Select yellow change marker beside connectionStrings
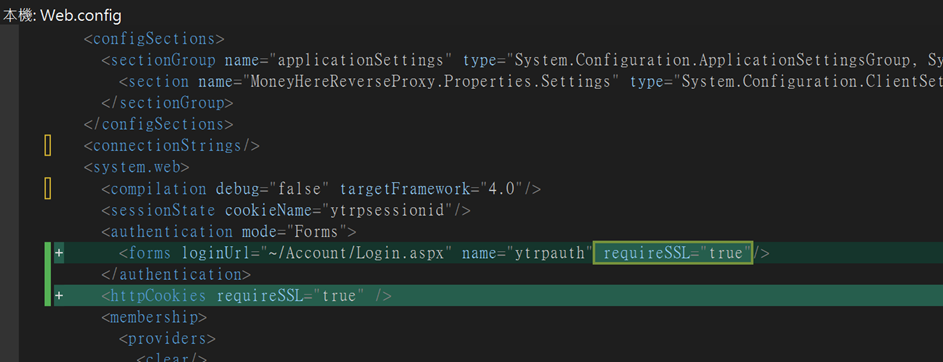The image size is (943, 362). point(48,146)
